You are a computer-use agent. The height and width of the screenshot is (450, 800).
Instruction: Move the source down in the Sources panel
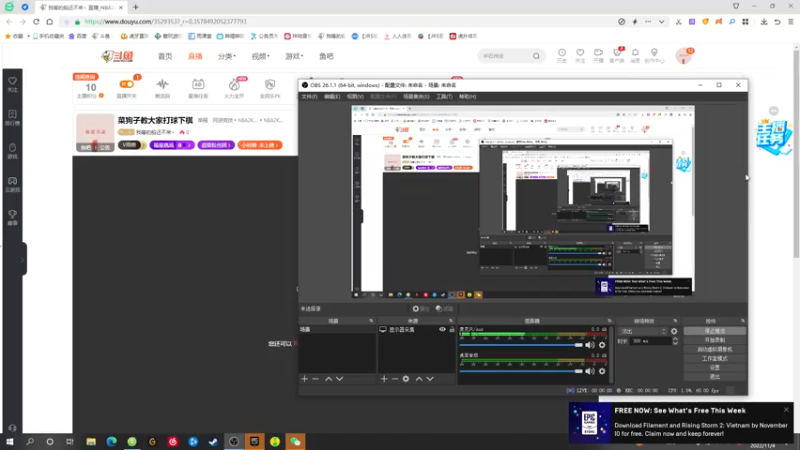click(x=430, y=379)
